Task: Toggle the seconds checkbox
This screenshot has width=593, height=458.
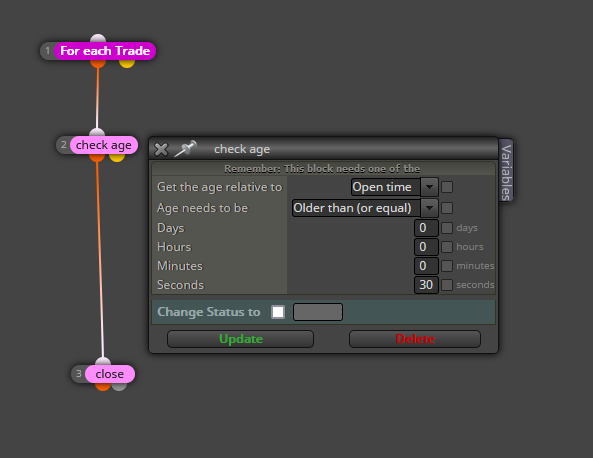Action: tap(447, 285)
